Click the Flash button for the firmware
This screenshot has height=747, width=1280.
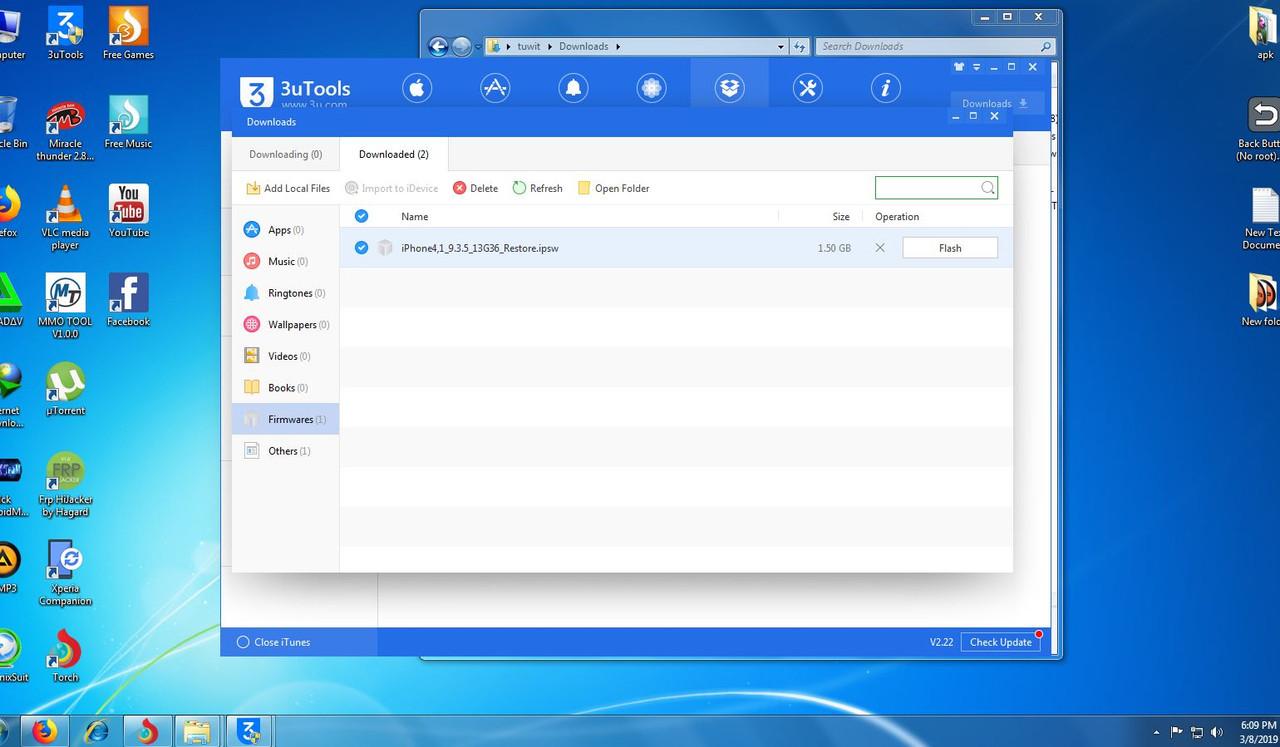point(950,248)
